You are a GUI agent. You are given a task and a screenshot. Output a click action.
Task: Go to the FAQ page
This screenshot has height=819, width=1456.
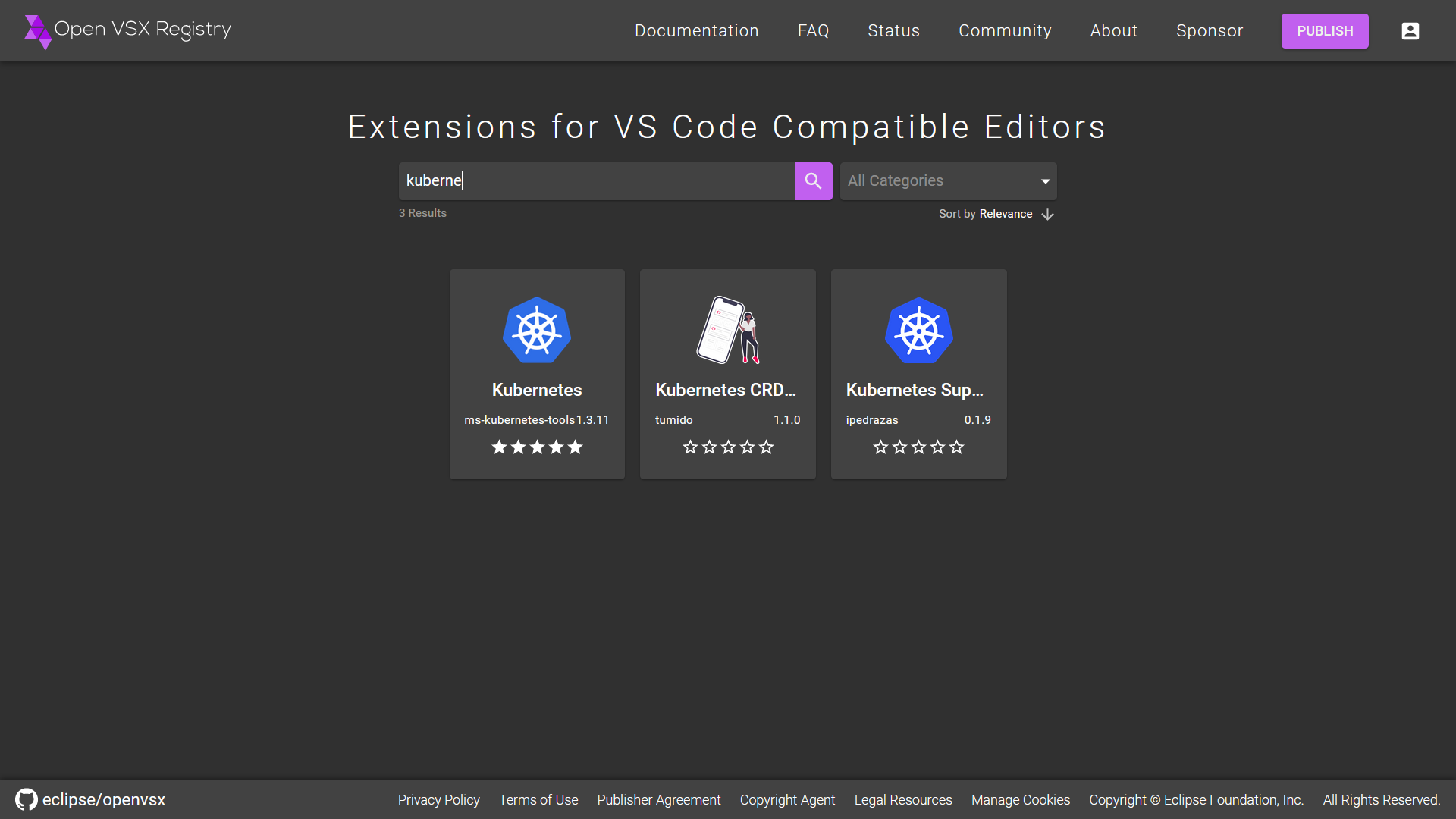click(813, 31)
